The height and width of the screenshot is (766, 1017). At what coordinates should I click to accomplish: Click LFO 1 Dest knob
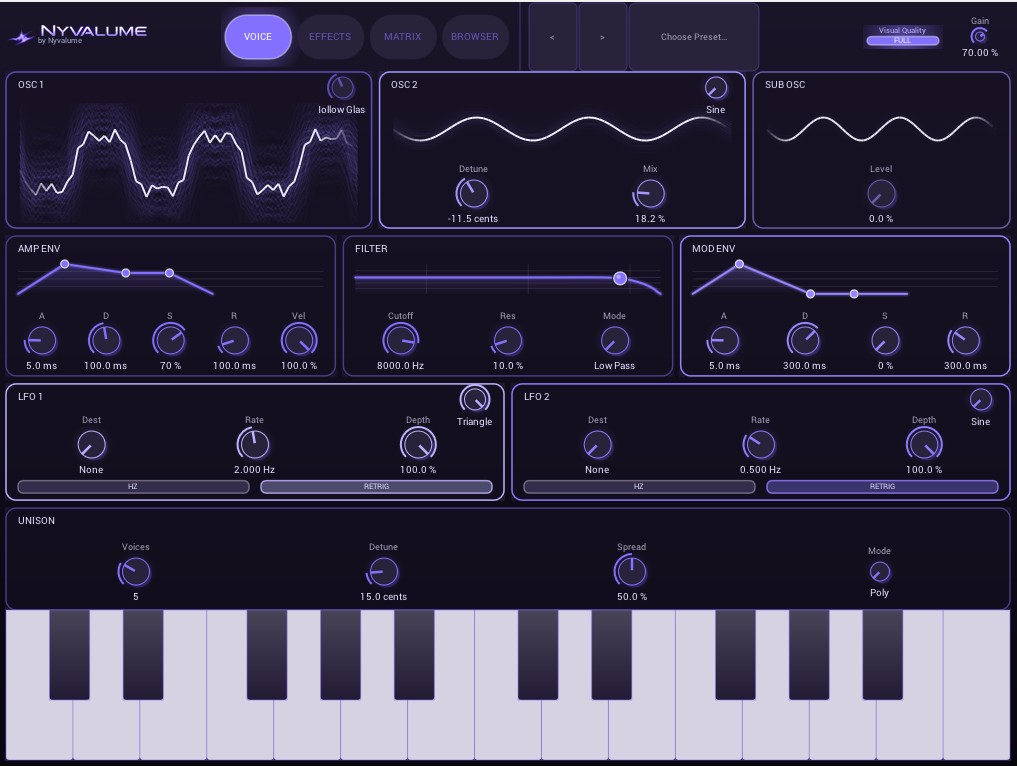(91, 445)
